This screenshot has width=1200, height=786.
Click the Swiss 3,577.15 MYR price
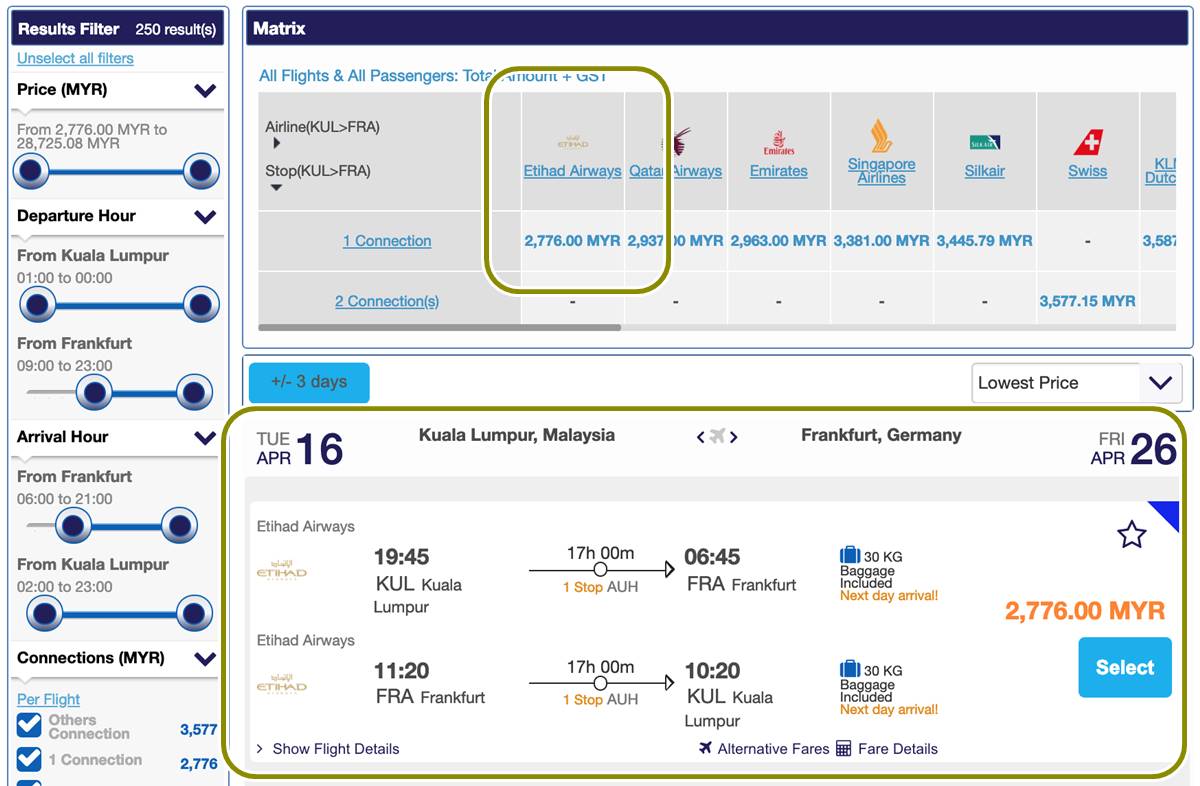(x=1088, y=301)
